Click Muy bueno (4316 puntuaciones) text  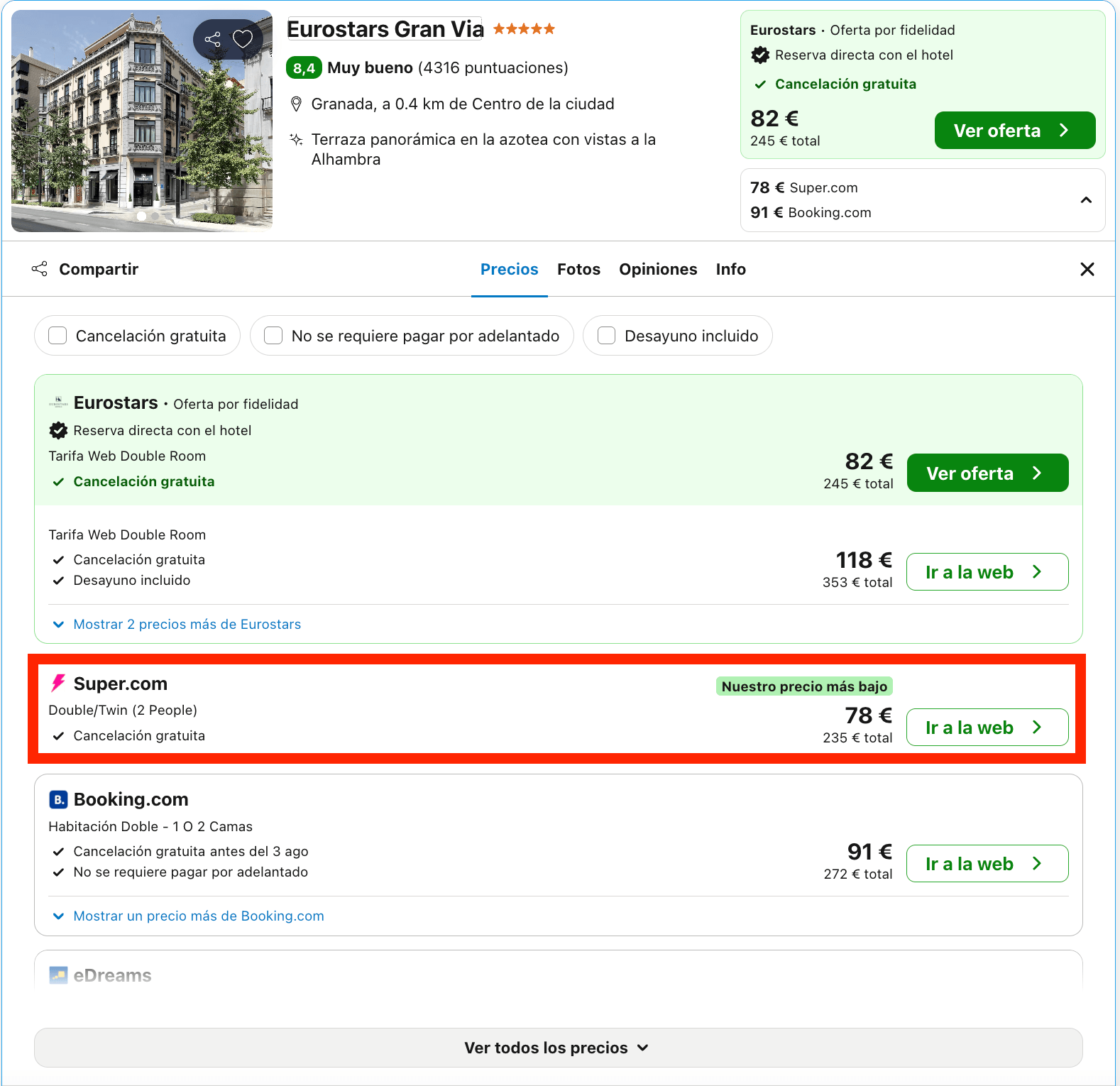tap(448, 68)
